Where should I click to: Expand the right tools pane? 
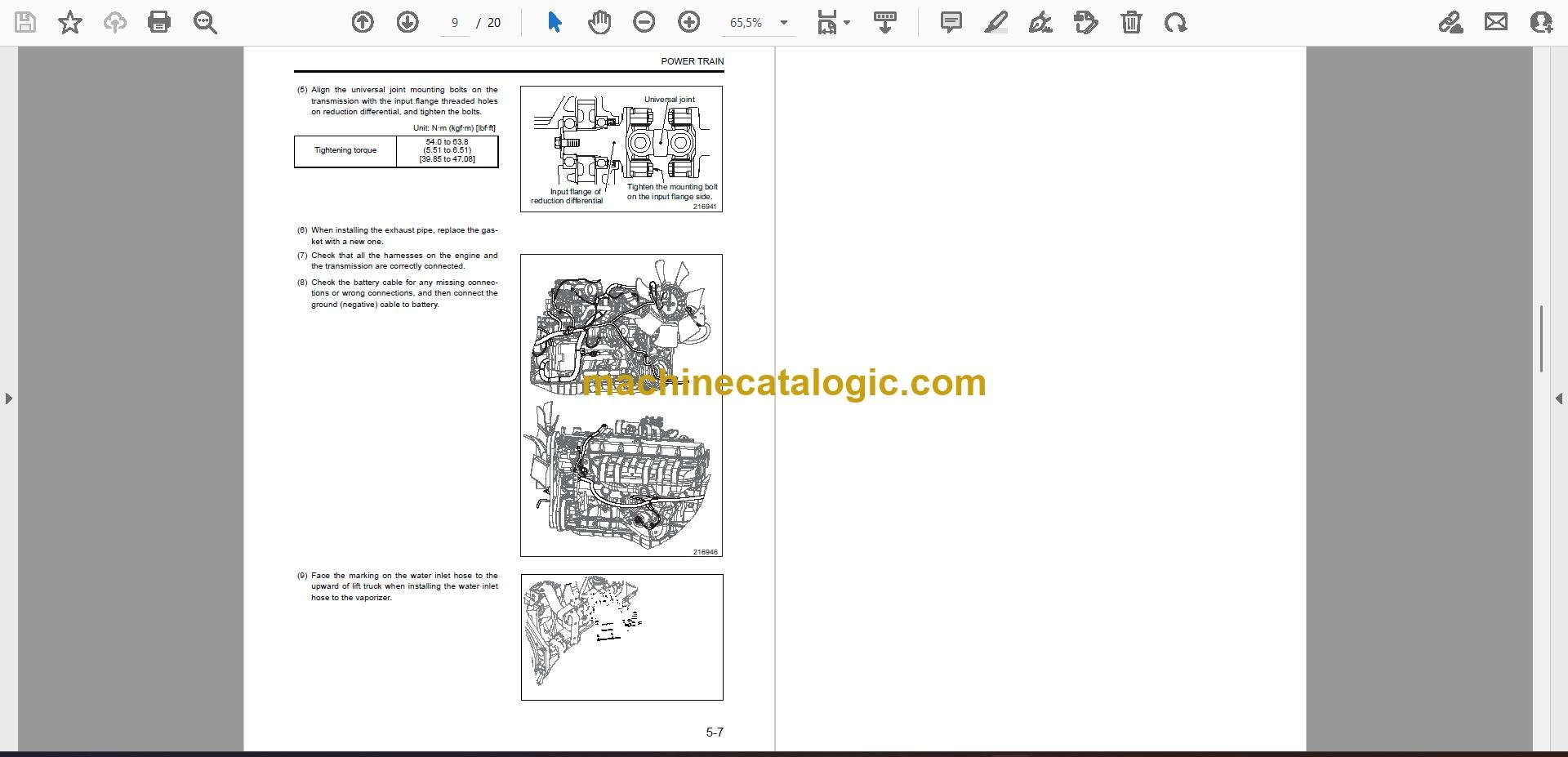point(1559,399)
